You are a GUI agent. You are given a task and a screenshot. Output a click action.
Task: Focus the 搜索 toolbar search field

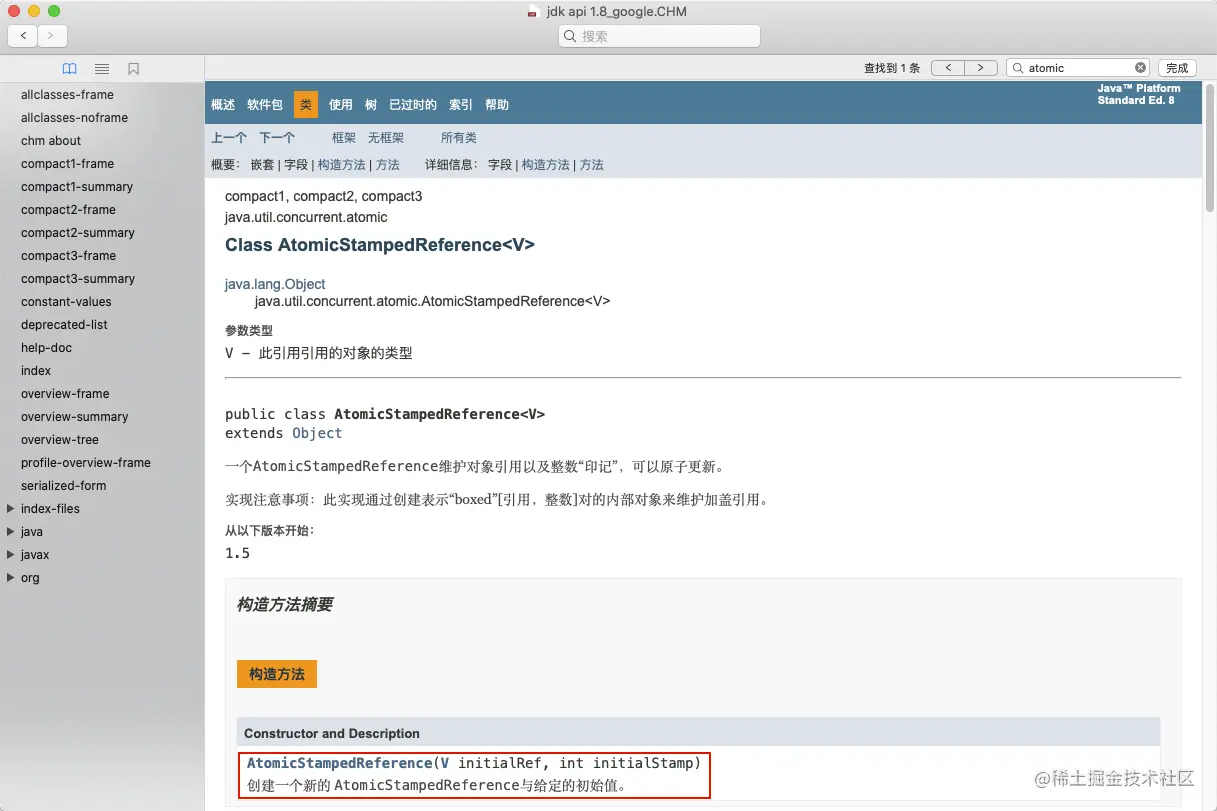[659, 36]
